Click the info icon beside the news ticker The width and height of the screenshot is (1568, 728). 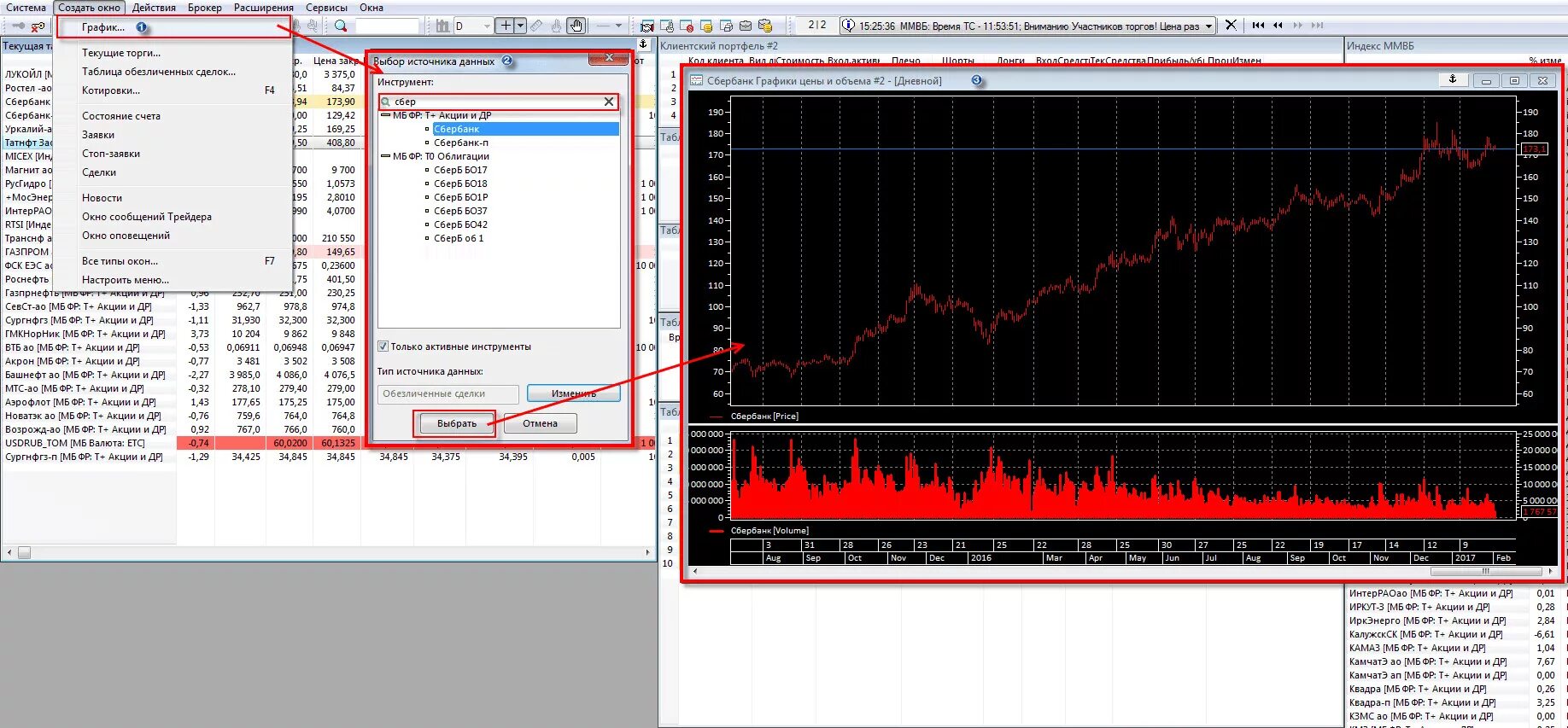point(848,26)
